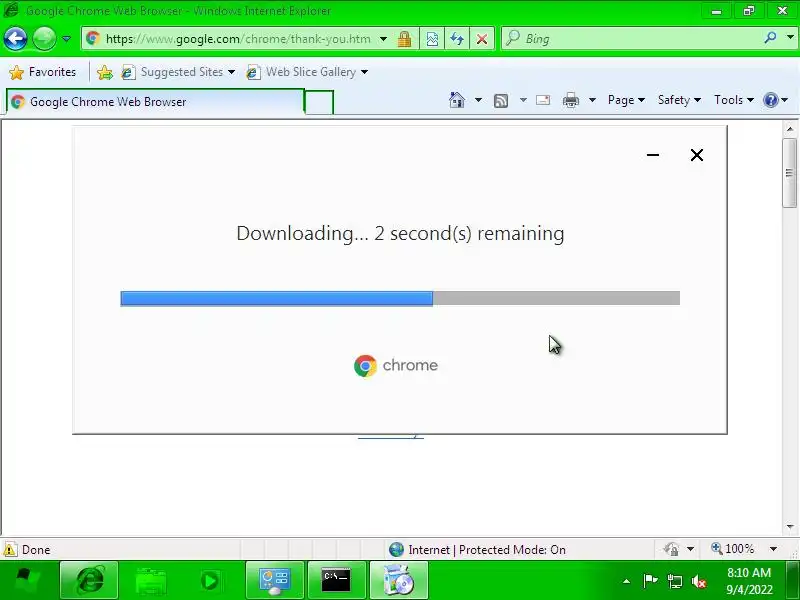Click scrollbar up arrow
The image size is (800, 600).
click(x=790, y=129)
